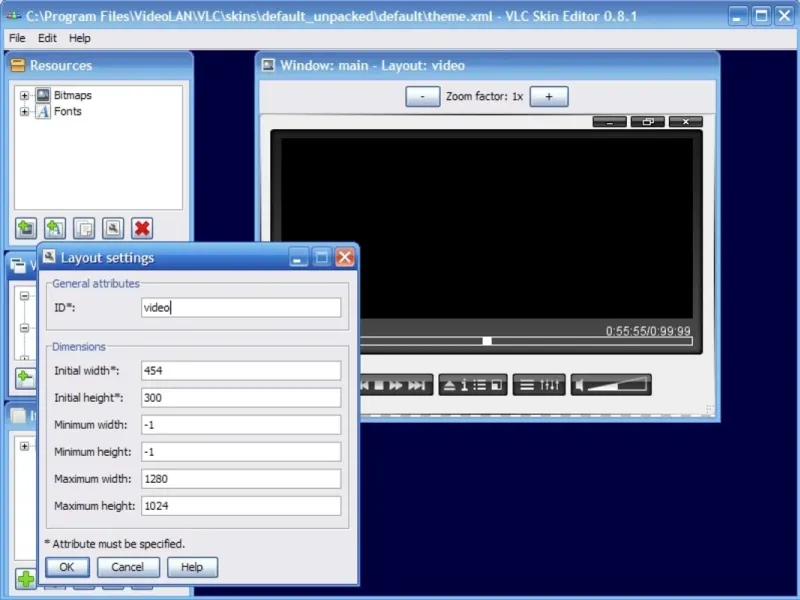Click the 'Window: main - Layout: video' title
Image resolution: width=800 pixels, height=600 pixels.
point(372,65)
